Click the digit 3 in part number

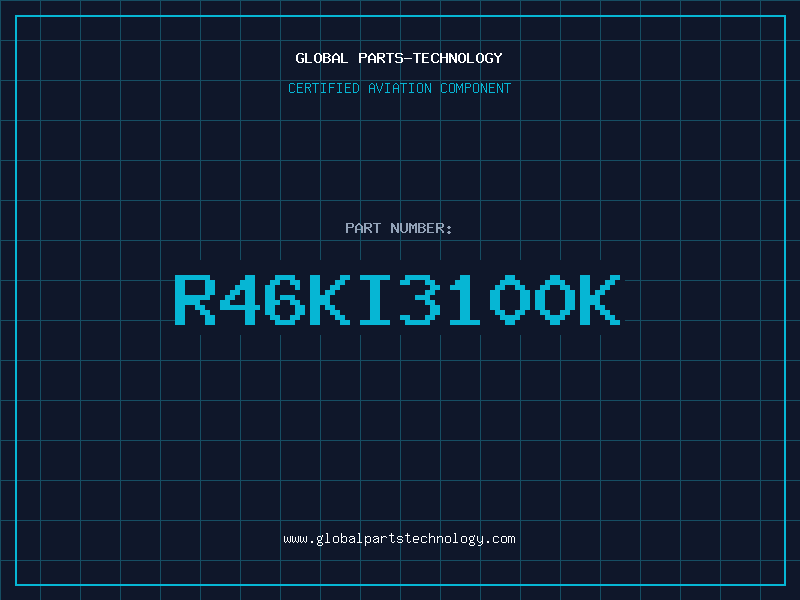[420, 299]
